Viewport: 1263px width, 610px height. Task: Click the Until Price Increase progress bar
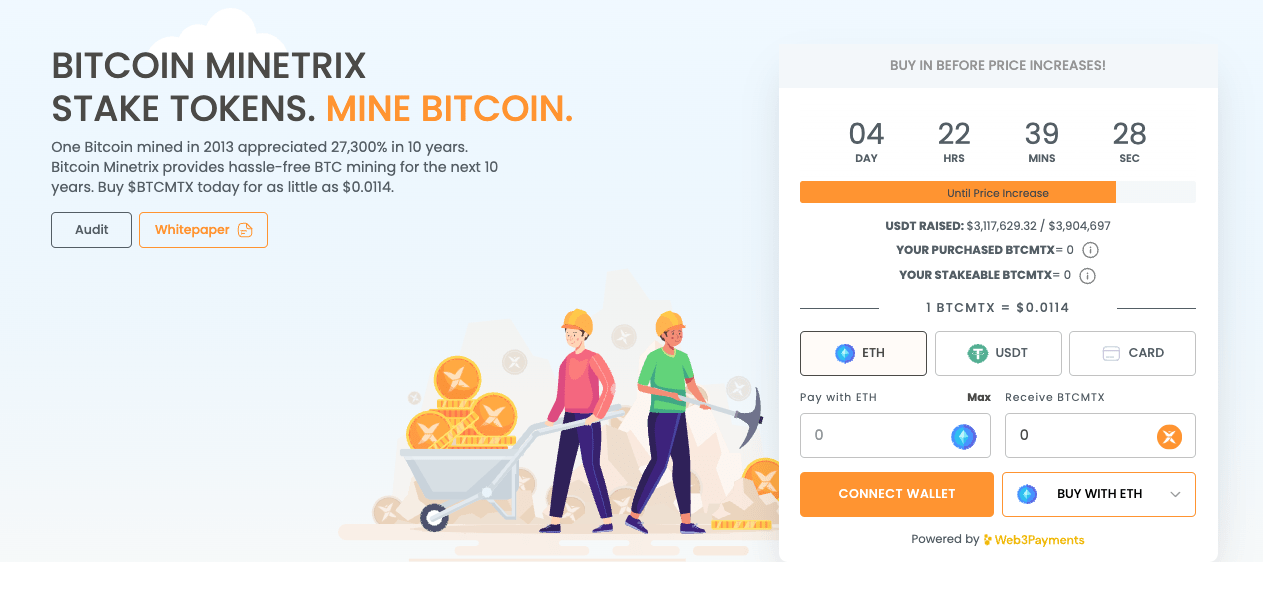point(998,192)
